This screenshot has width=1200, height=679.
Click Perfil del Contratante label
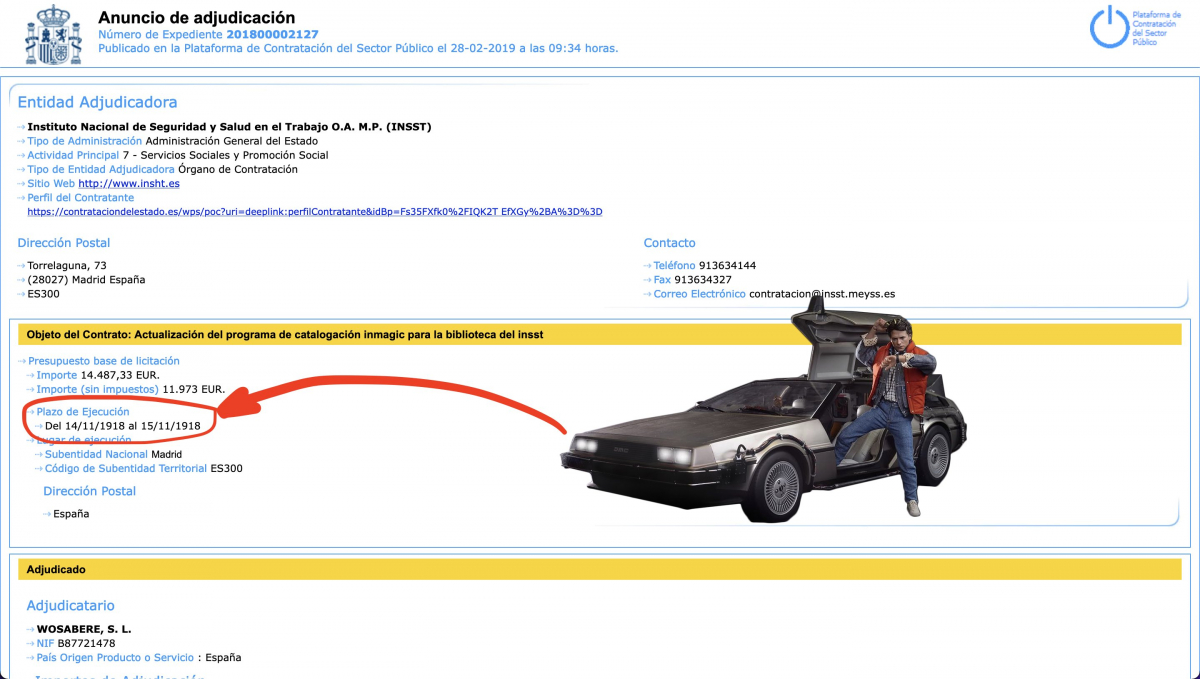(x=80, y=198)
